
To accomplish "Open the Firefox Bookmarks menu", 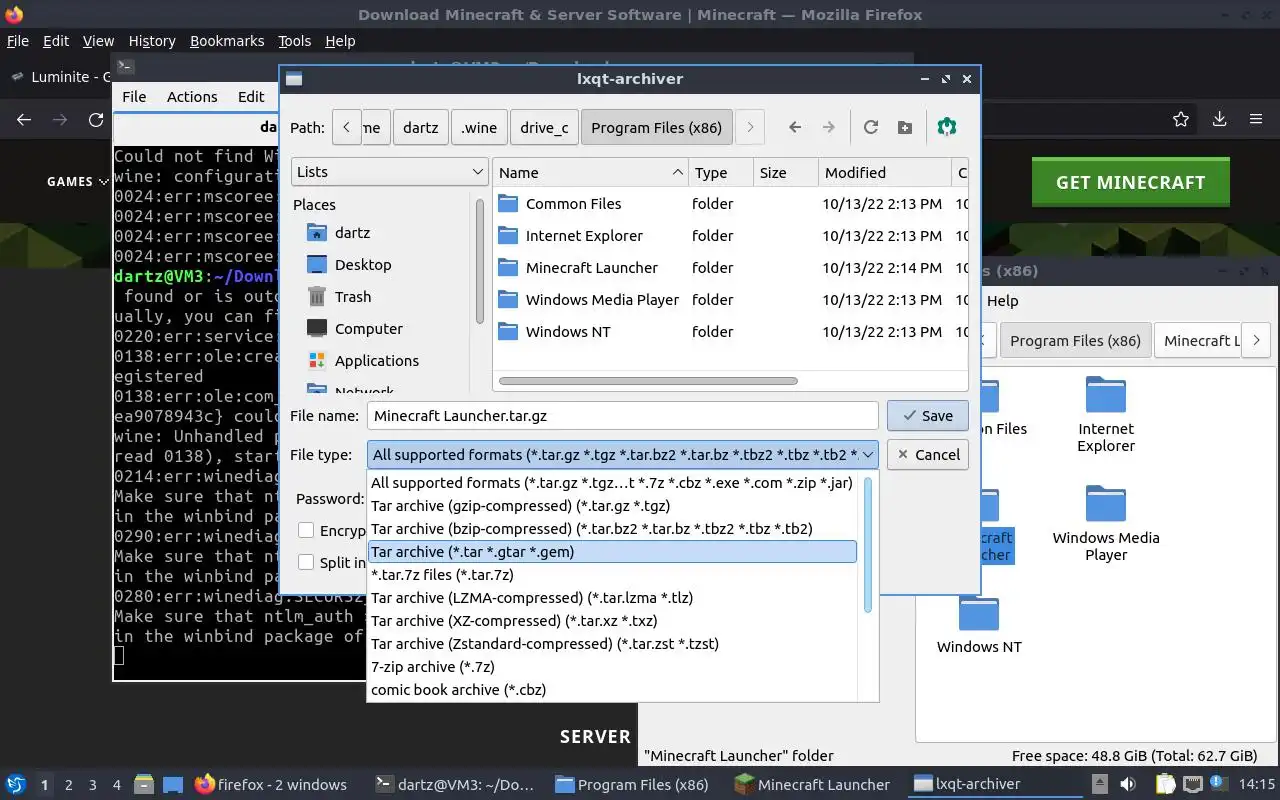I will pyautogui.click(x=227, y=41).
